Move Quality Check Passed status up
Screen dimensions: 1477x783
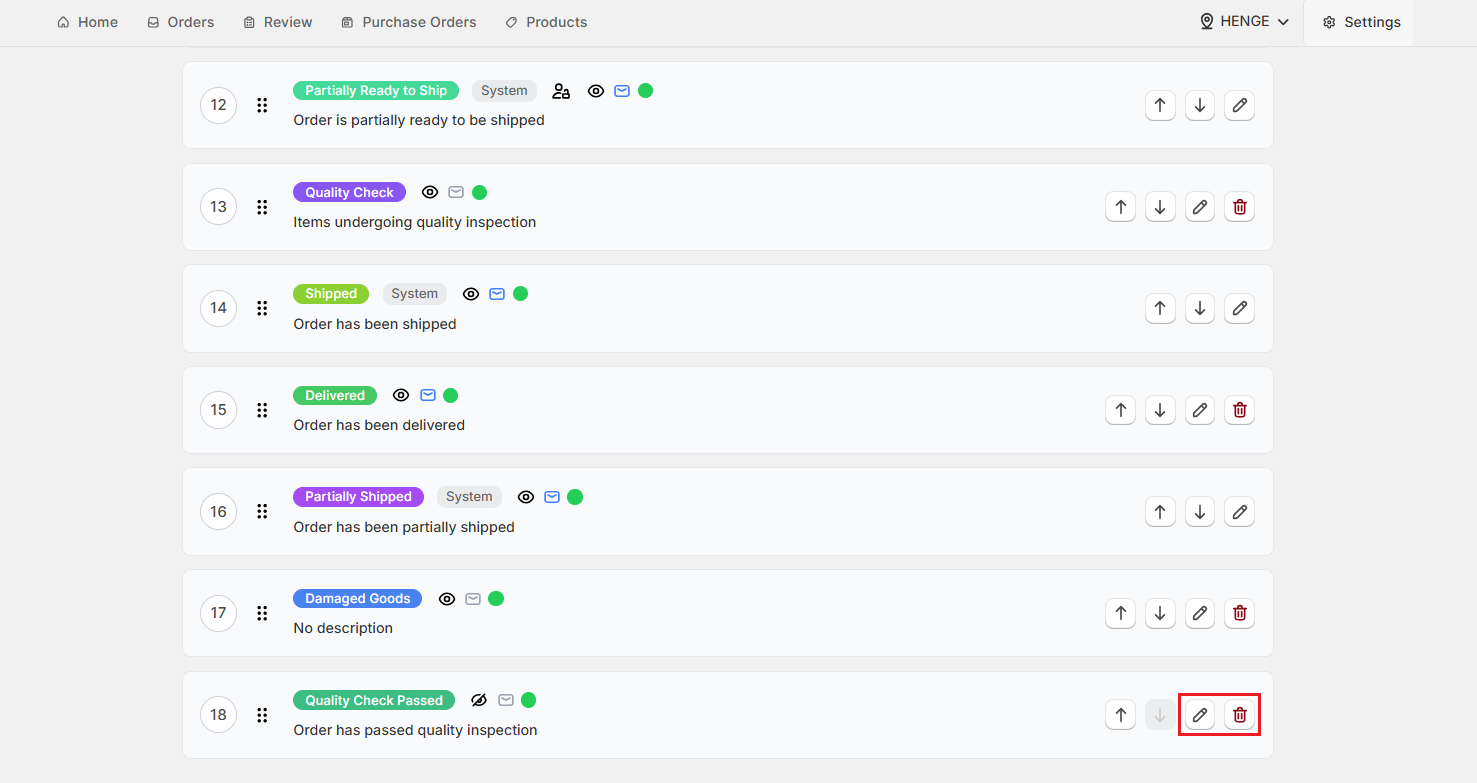coord(1121,715)
